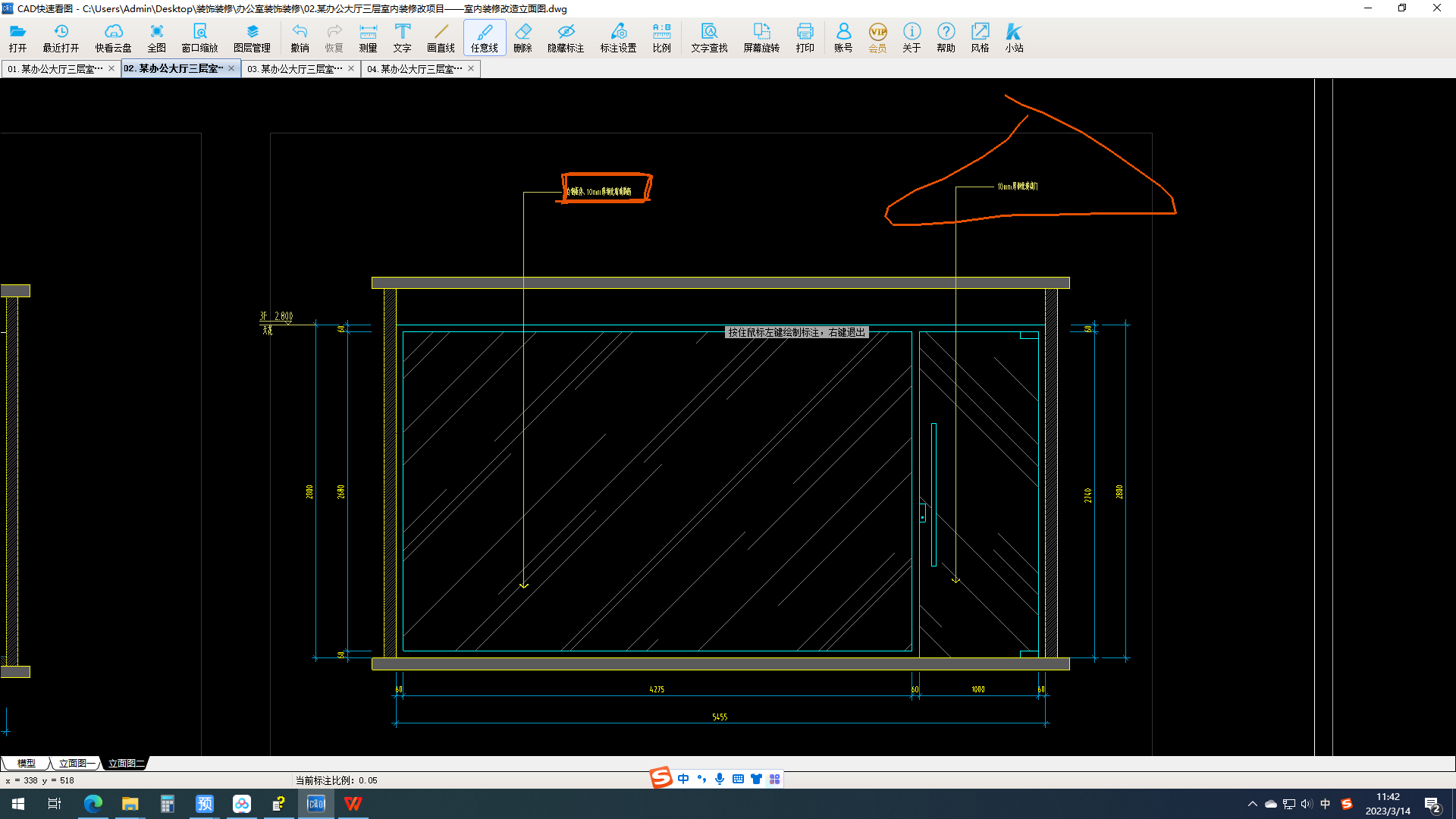Expand hidden system tray icons
Screen dimensions: 1456x819
[x=1252, y=804]
